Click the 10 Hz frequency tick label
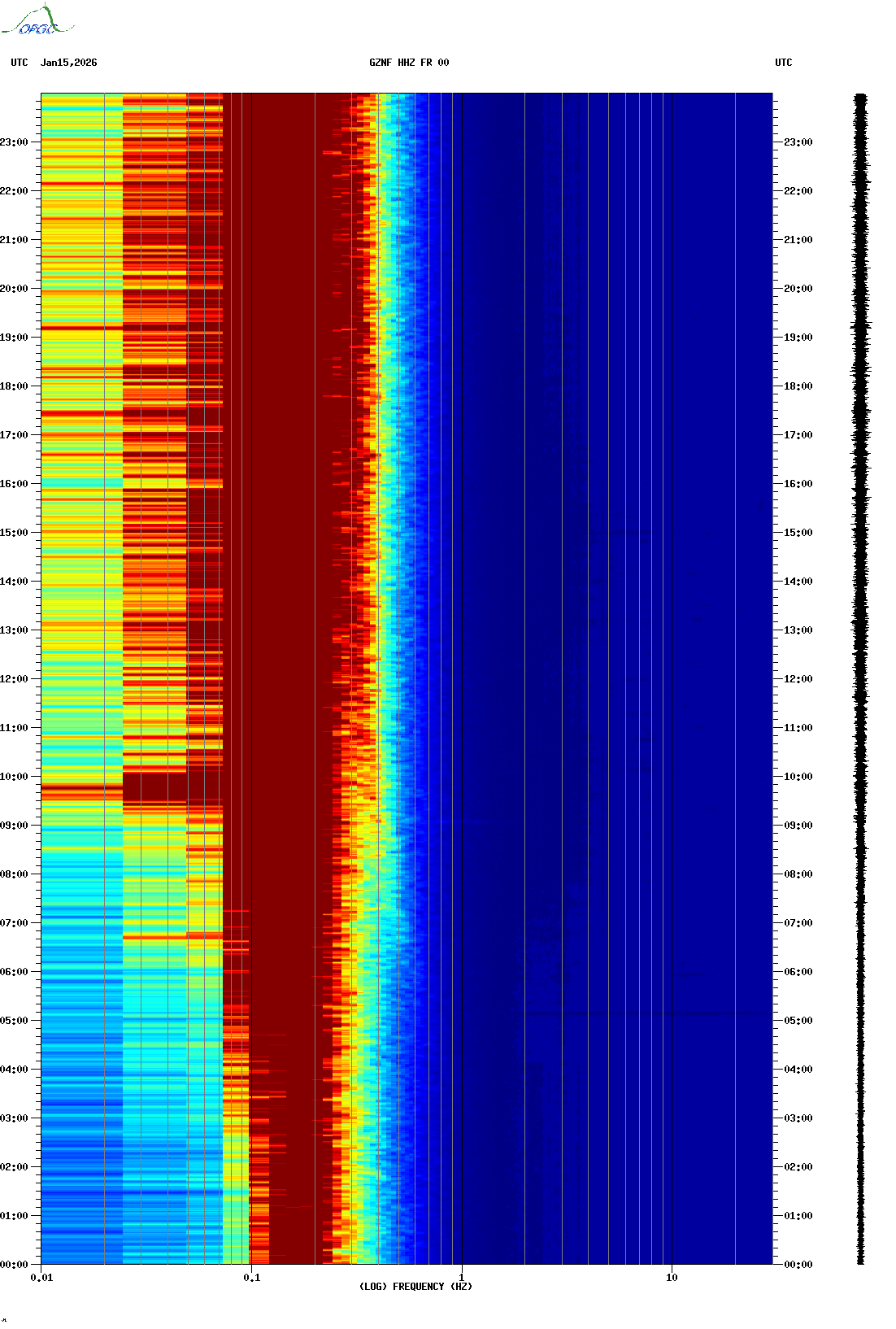Screen dimensions: 896x1329 point(672,1277)
